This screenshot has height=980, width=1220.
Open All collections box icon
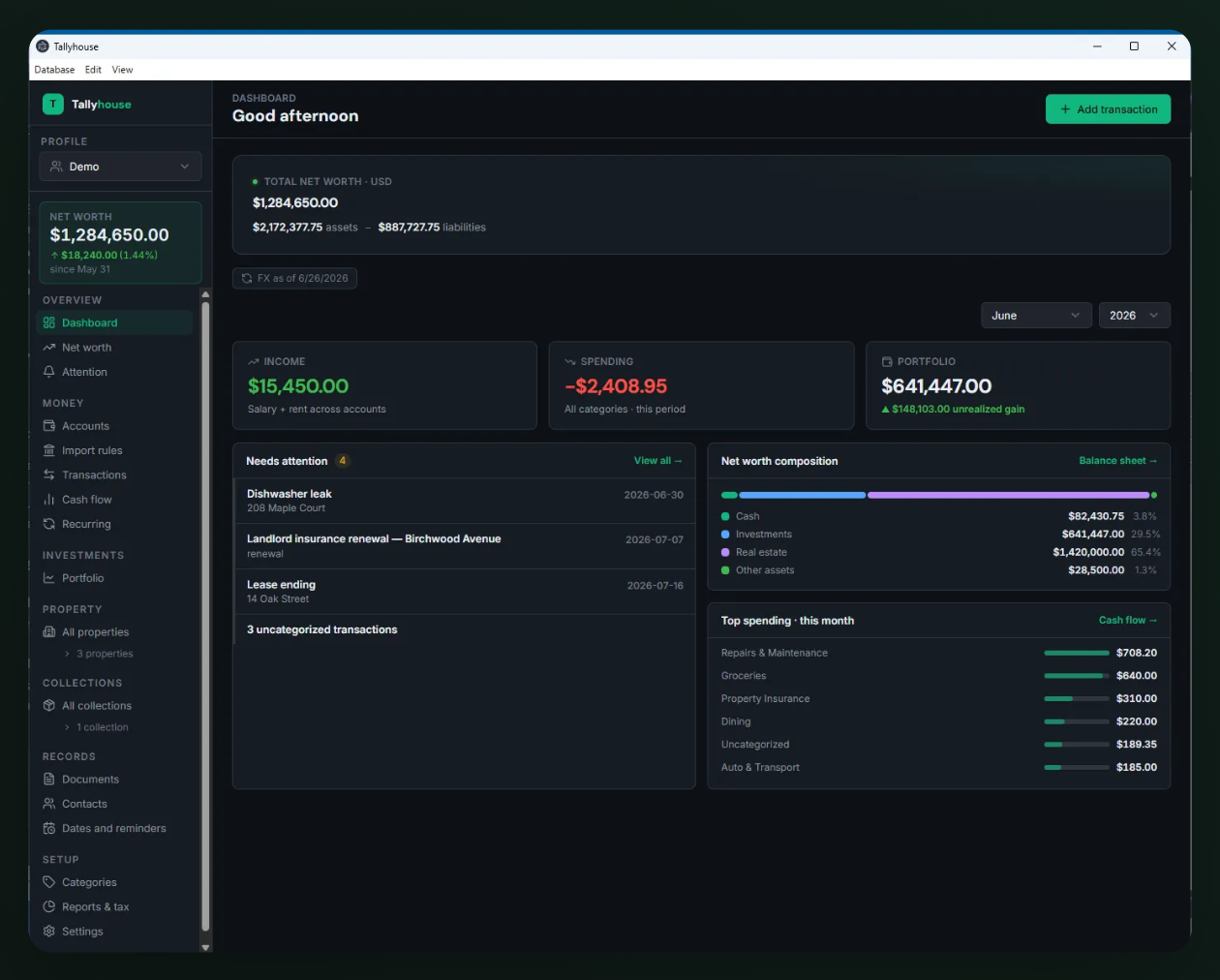click(49, 706)
